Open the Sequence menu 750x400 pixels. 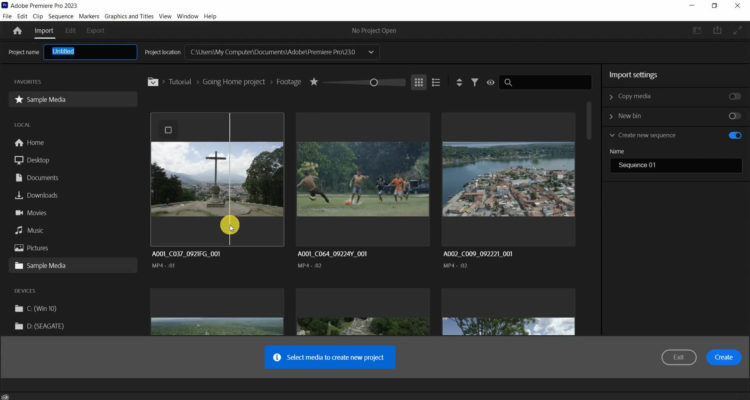[x=61, y=16]
